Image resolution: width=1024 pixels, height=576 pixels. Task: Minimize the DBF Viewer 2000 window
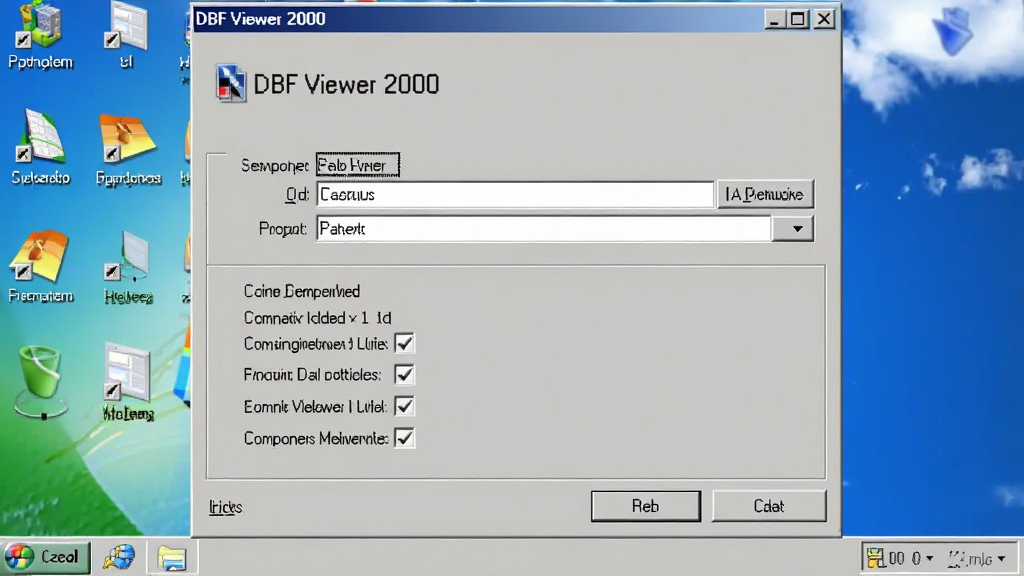(774, 19)
